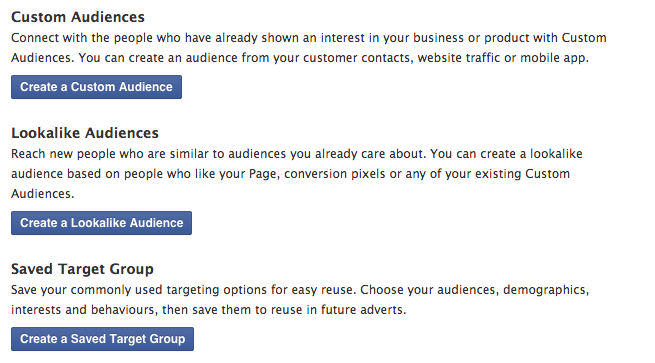Select the Saved Target Group heading
The height and width of the screenshot is (363, 655).
point(82,269)
